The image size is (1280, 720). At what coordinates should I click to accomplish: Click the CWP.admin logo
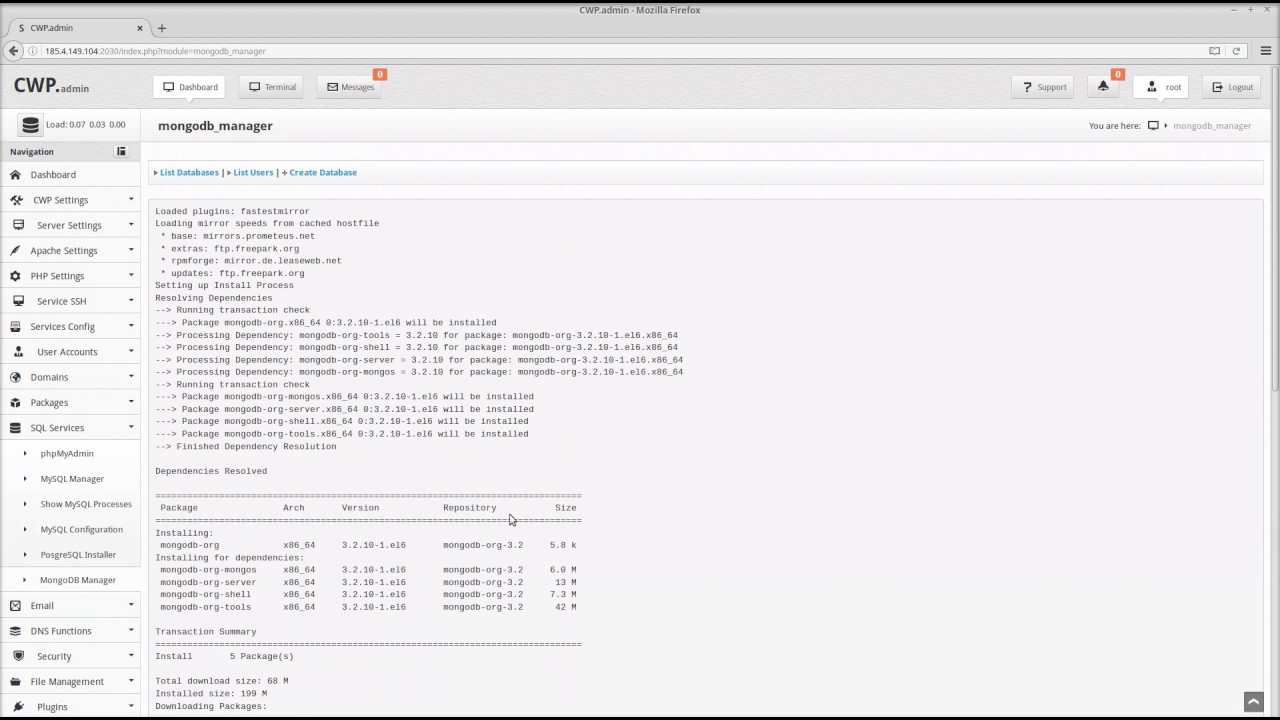pyautogui.click(x=51, y=86)
